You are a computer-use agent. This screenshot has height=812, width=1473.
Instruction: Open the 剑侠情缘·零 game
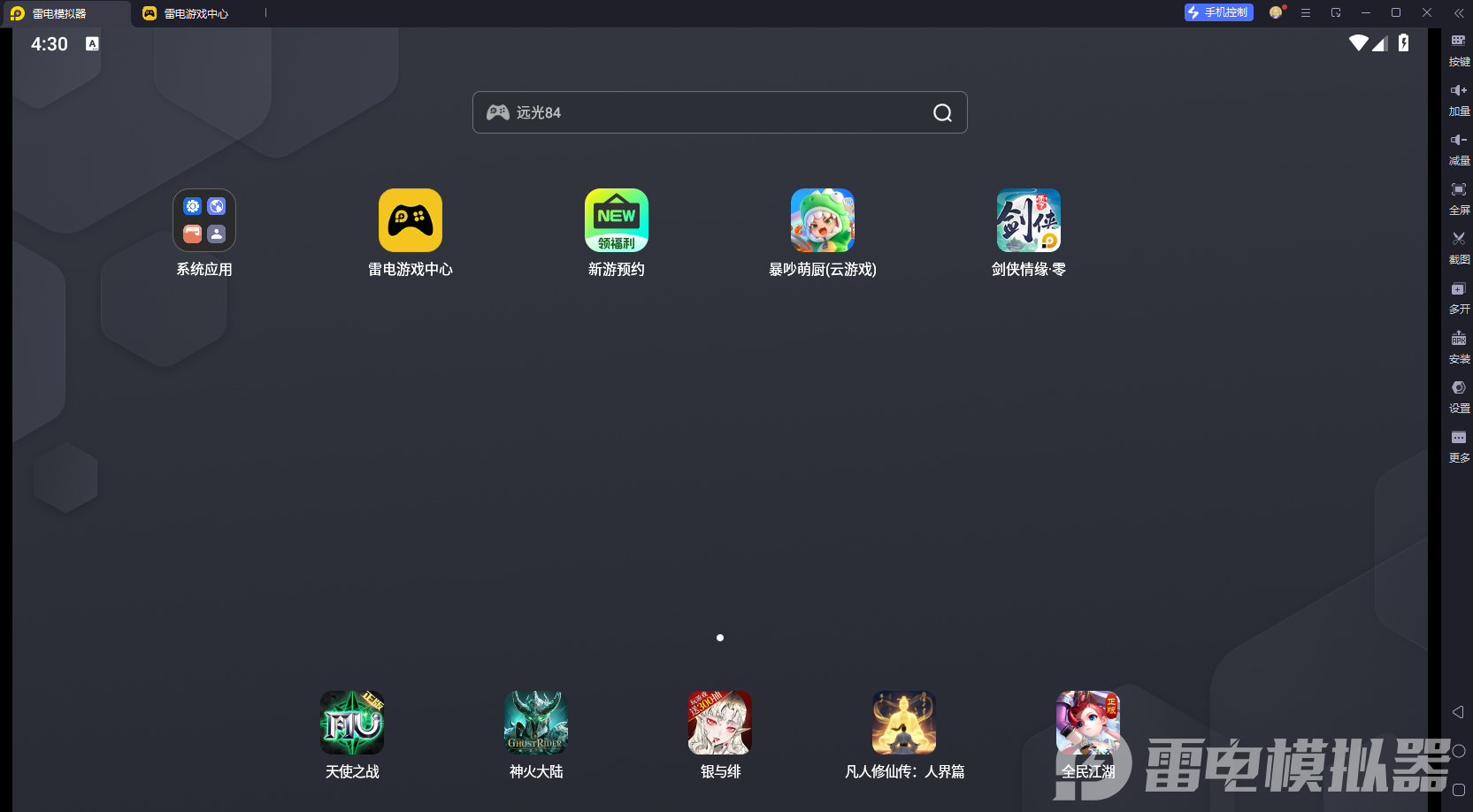[x=1029, y=220]
